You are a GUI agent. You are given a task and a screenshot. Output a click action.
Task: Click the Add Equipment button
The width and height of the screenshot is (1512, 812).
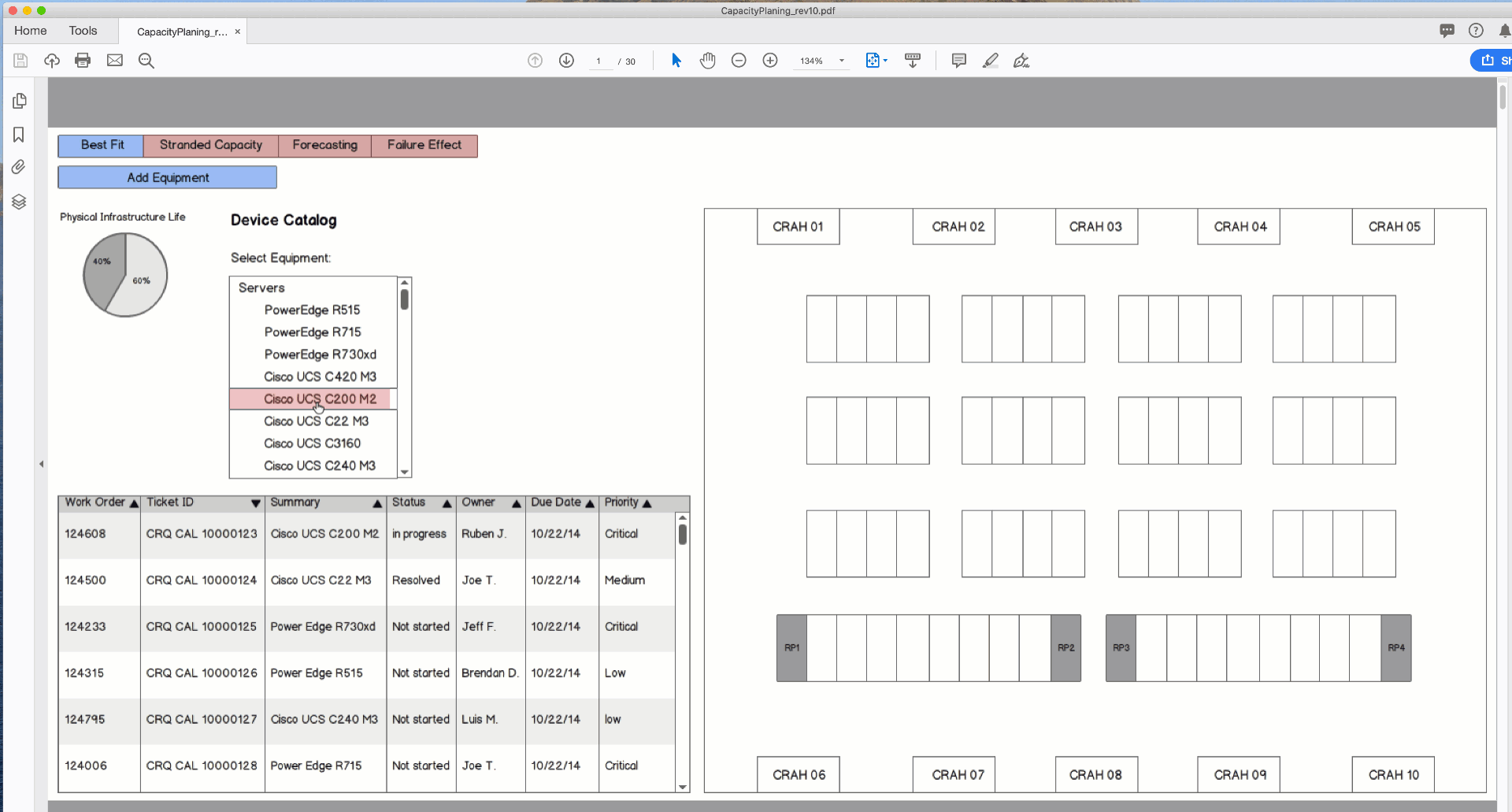tap(168, 177)
